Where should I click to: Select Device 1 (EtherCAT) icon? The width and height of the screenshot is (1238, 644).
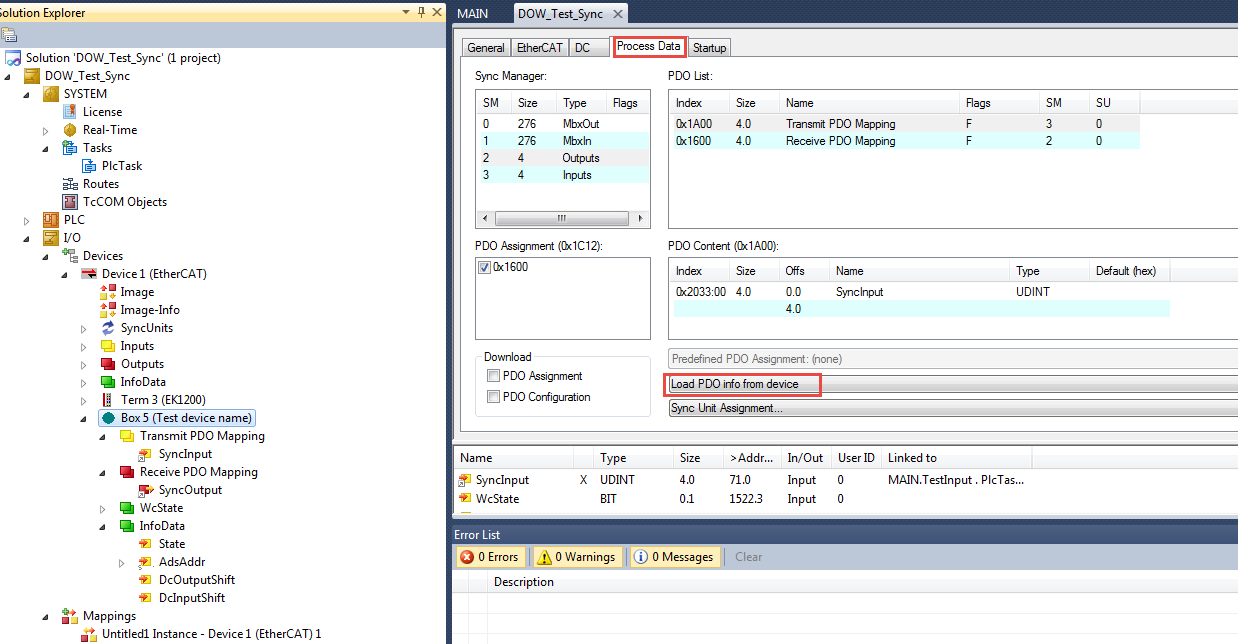point(89,274)
